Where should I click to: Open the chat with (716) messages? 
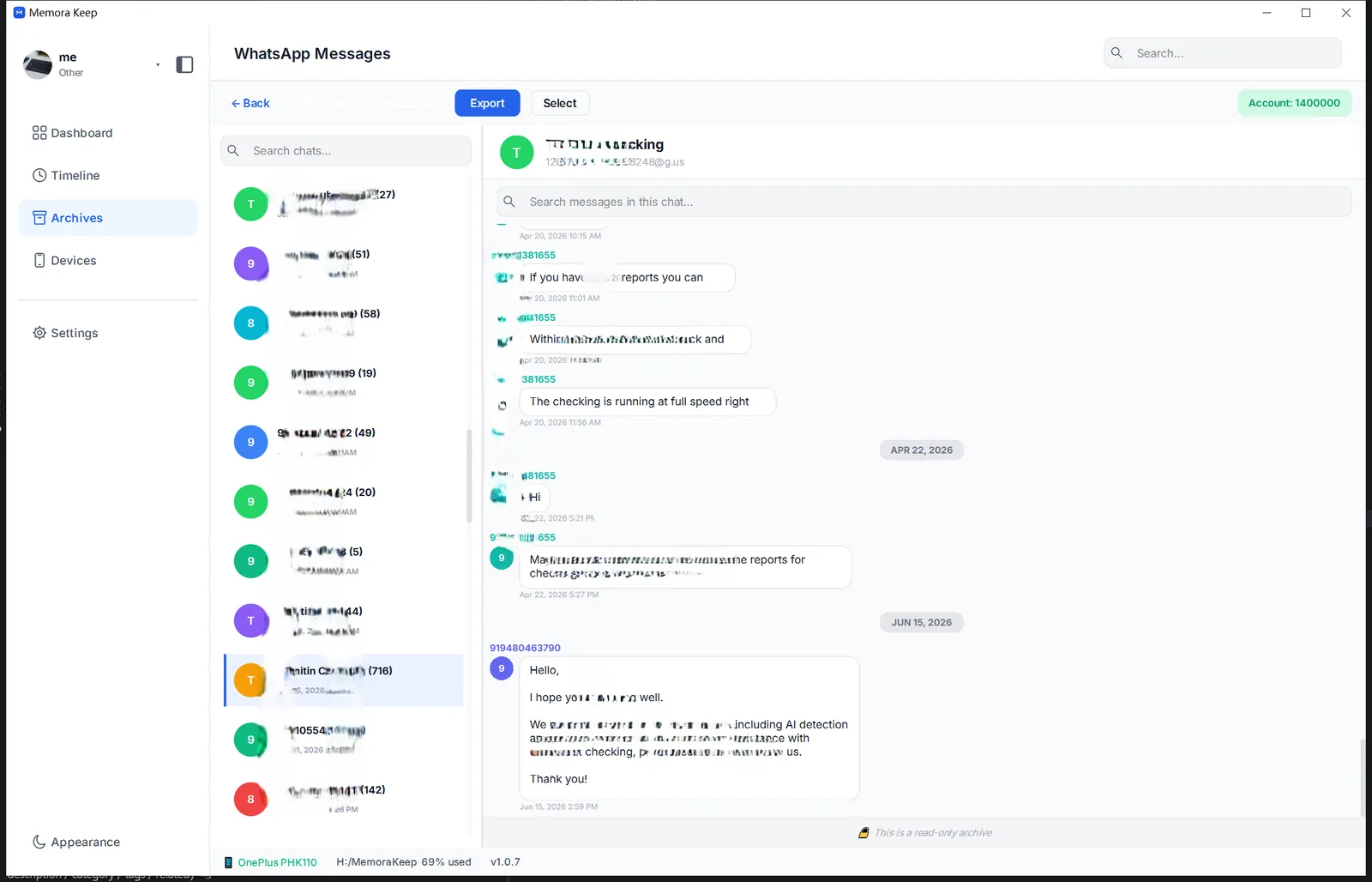tap(344, 680)
